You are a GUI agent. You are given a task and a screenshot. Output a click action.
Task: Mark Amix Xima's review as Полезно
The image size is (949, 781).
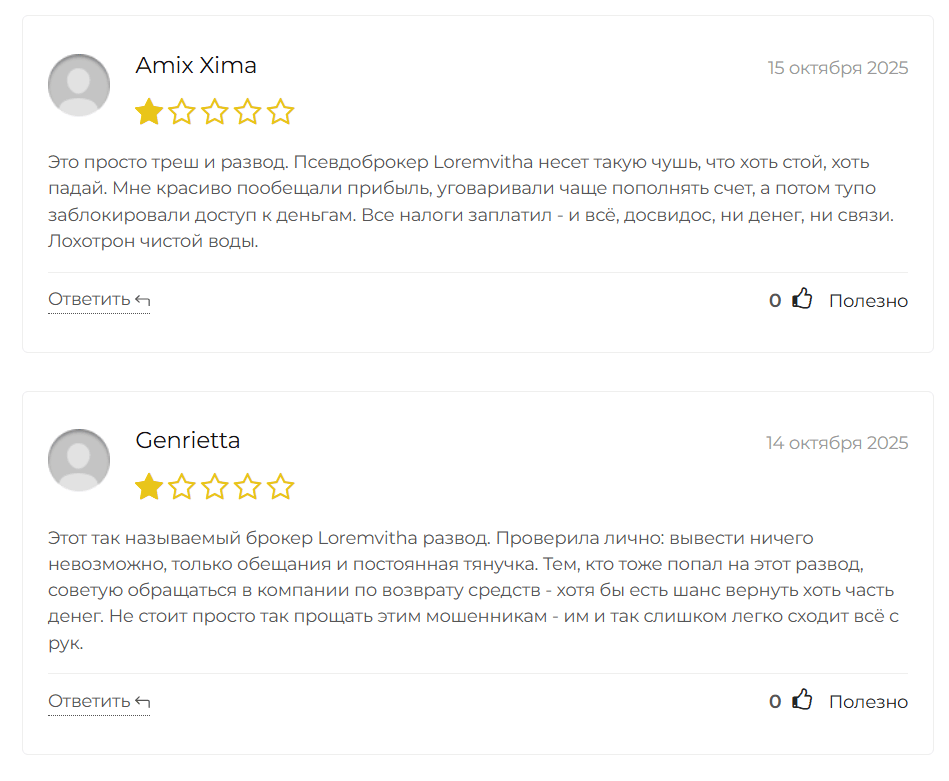click(868, 301)
